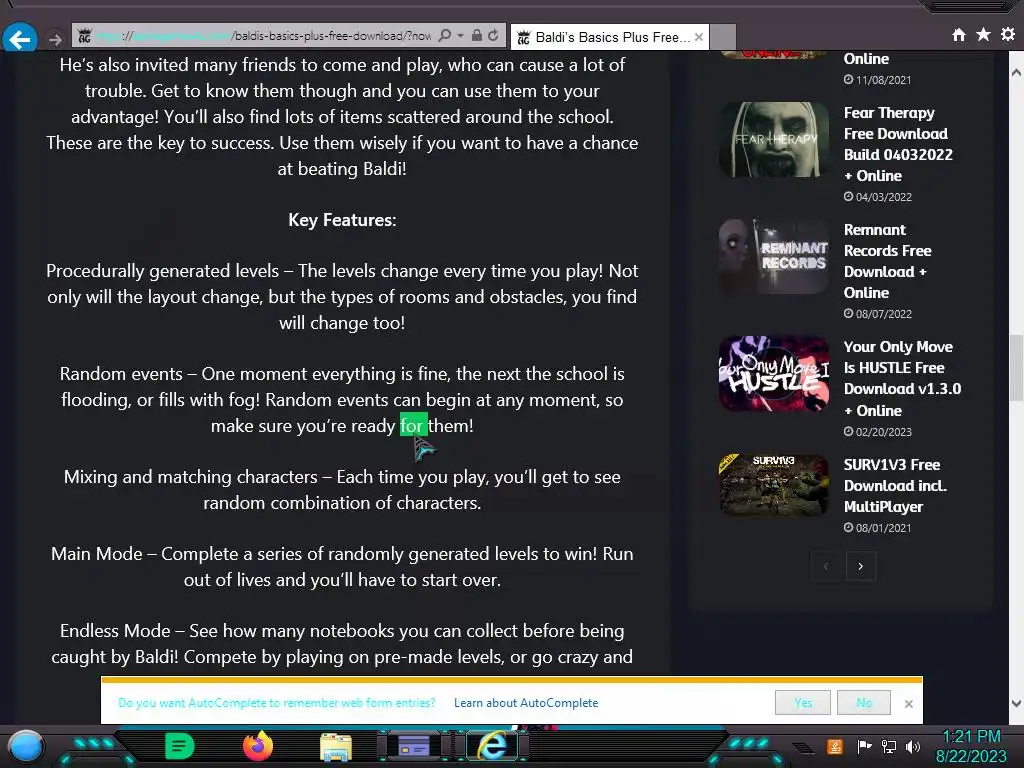Open the Action Center flag icon
1024x768 pixels.
pos(864,746)
